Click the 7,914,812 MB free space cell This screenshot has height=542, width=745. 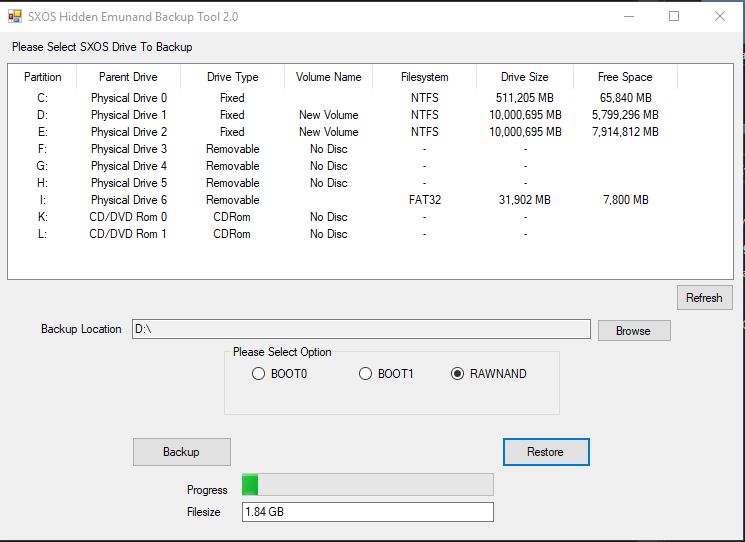click(x=625, y=132)
